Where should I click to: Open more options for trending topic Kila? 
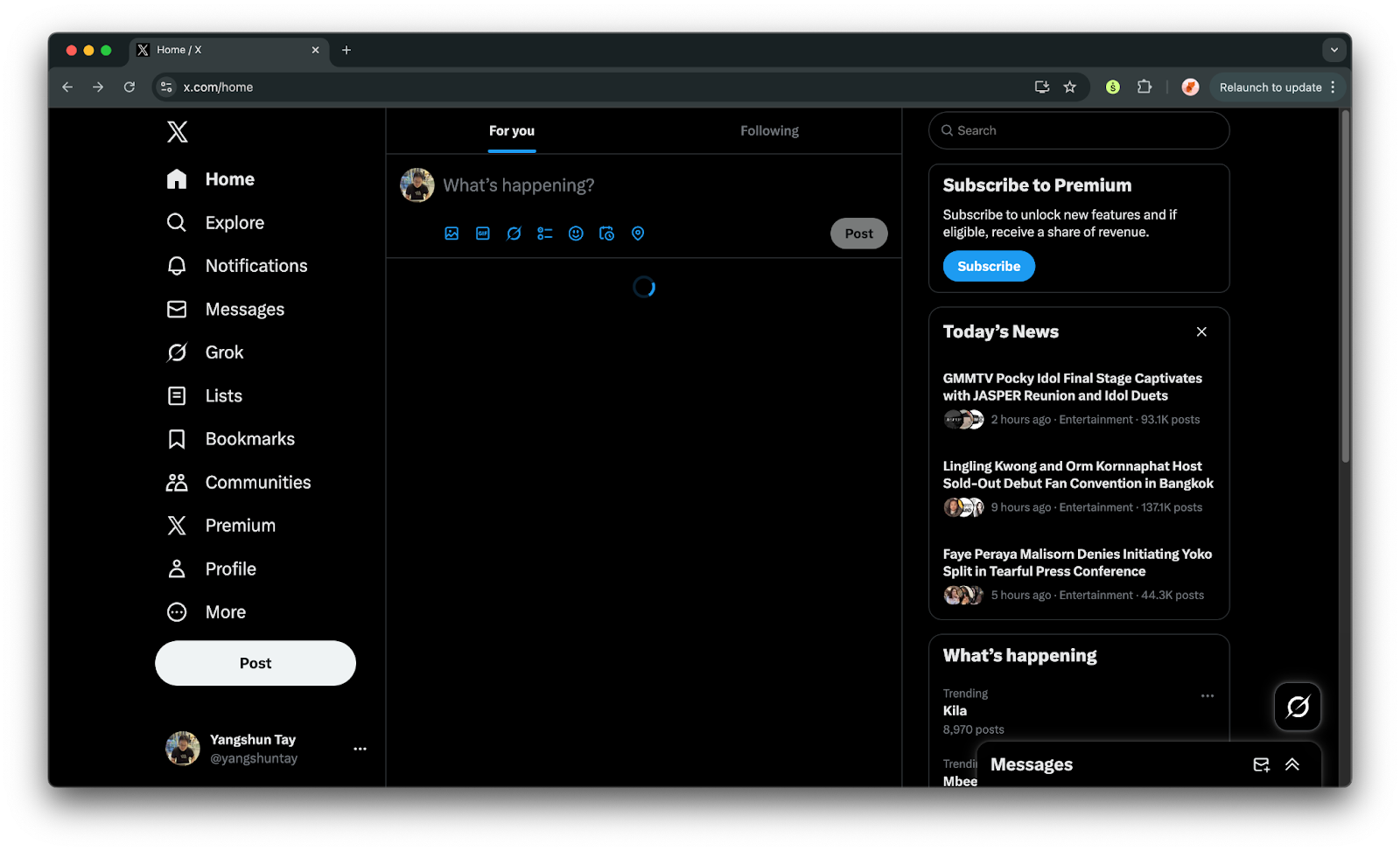[x=1207, y=695]
